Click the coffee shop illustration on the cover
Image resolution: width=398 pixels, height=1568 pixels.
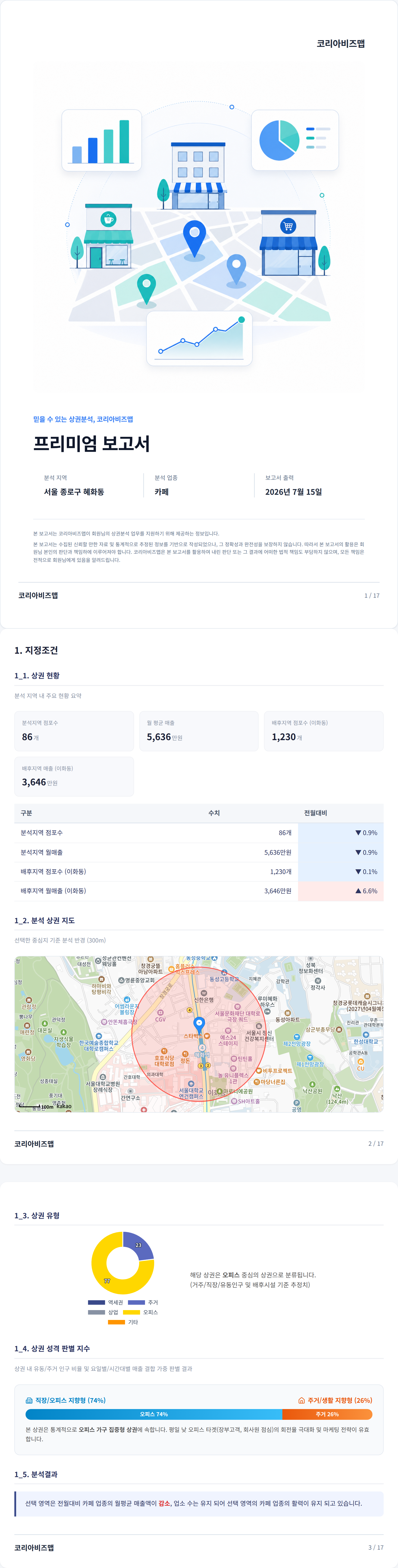click(108, 236)
